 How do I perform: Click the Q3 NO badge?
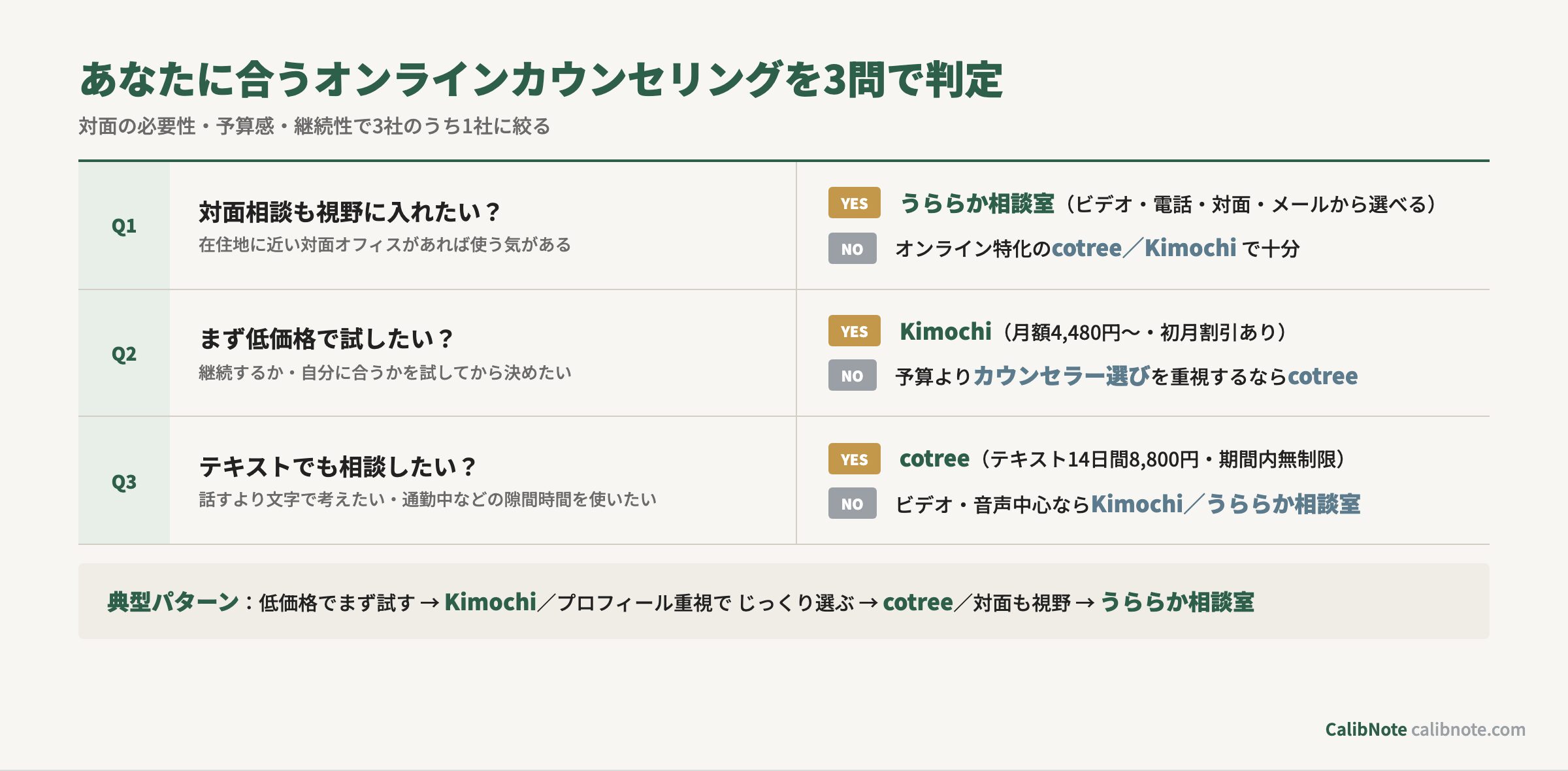pos(852,503)
